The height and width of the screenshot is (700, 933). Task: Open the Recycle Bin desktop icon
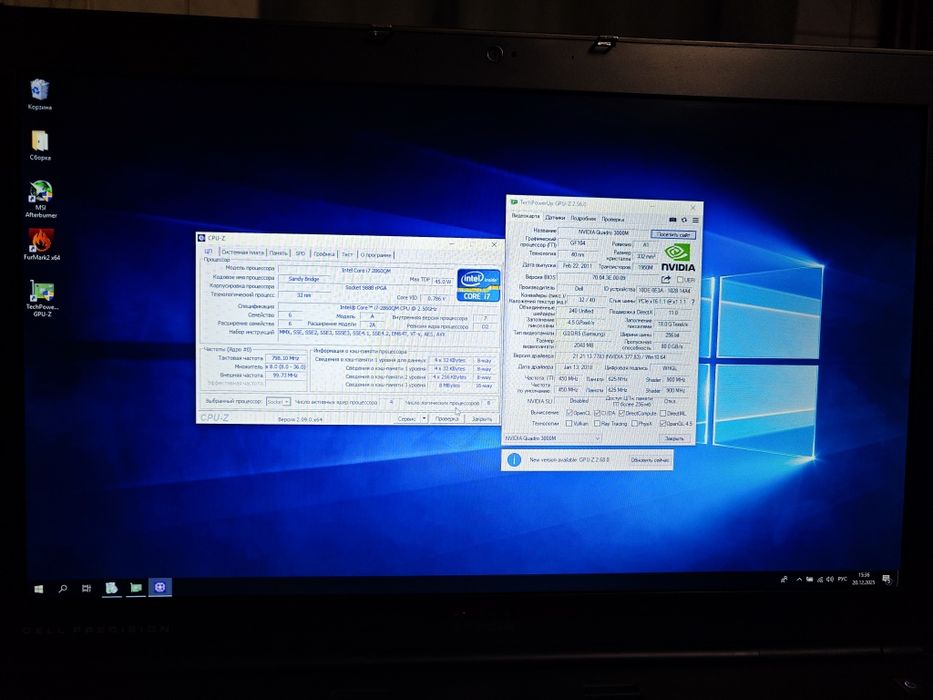point(39,95)
